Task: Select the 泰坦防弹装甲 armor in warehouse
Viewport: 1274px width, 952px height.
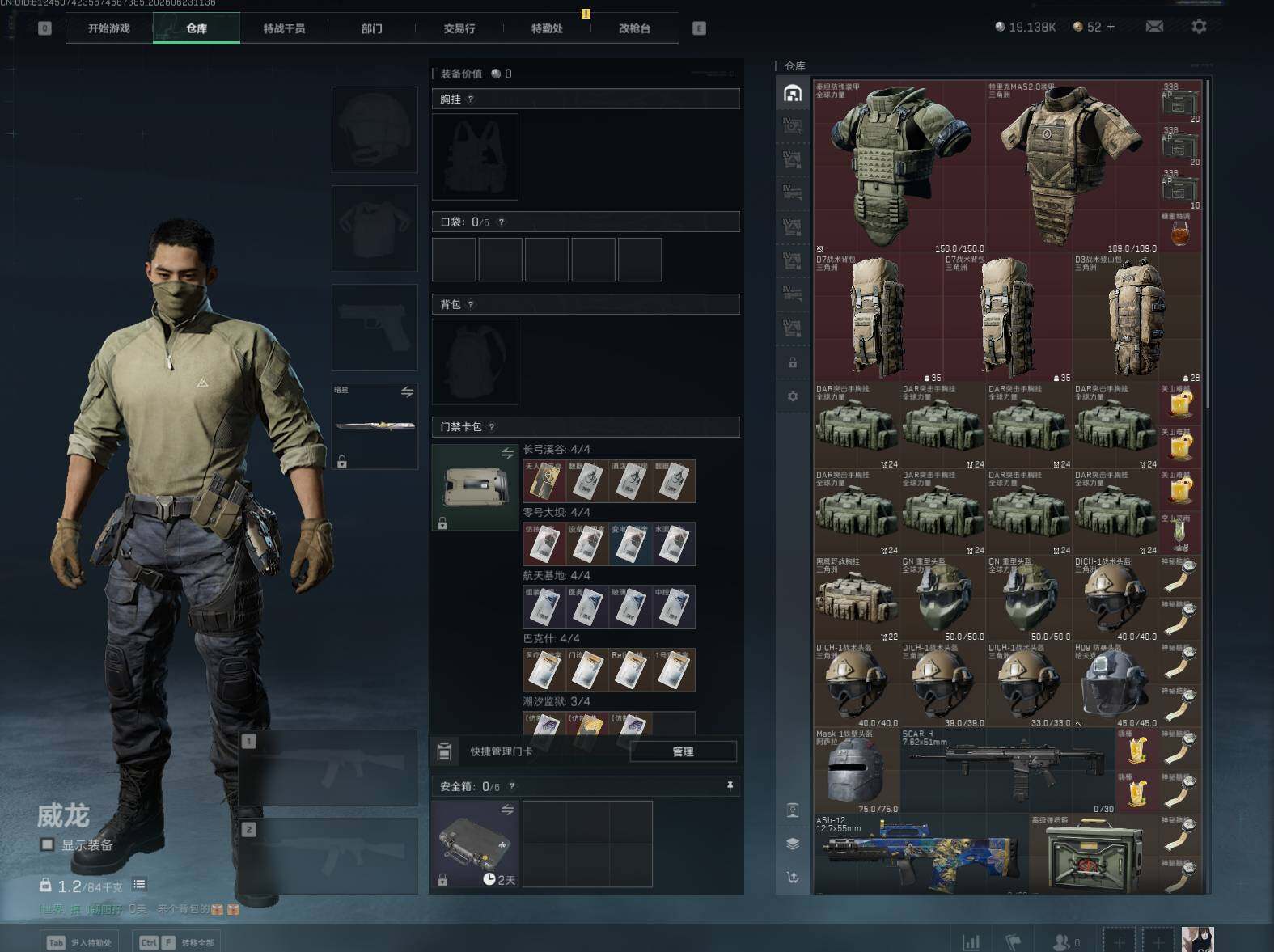Action: tap(899, 167)
